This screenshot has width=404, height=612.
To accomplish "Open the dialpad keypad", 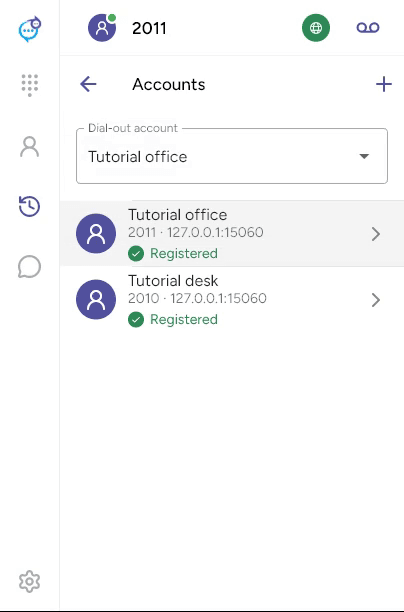I will [30, 85].
